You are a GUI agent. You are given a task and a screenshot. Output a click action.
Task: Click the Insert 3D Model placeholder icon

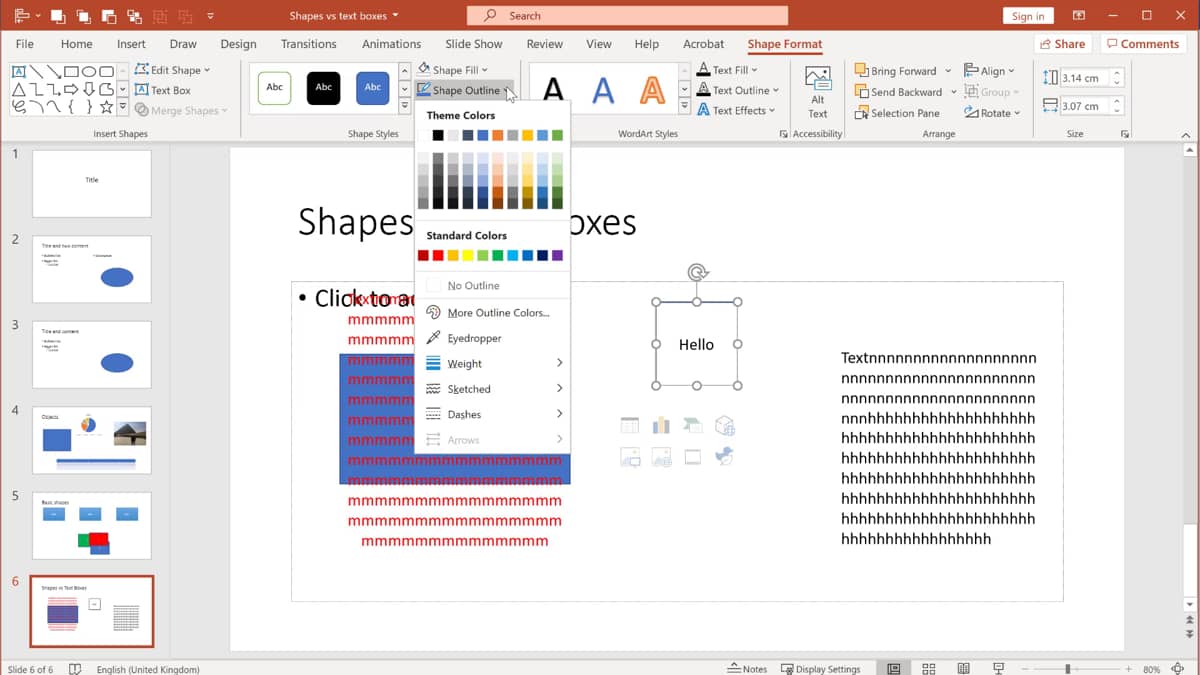pyautogui.click(x=725, y=426)
